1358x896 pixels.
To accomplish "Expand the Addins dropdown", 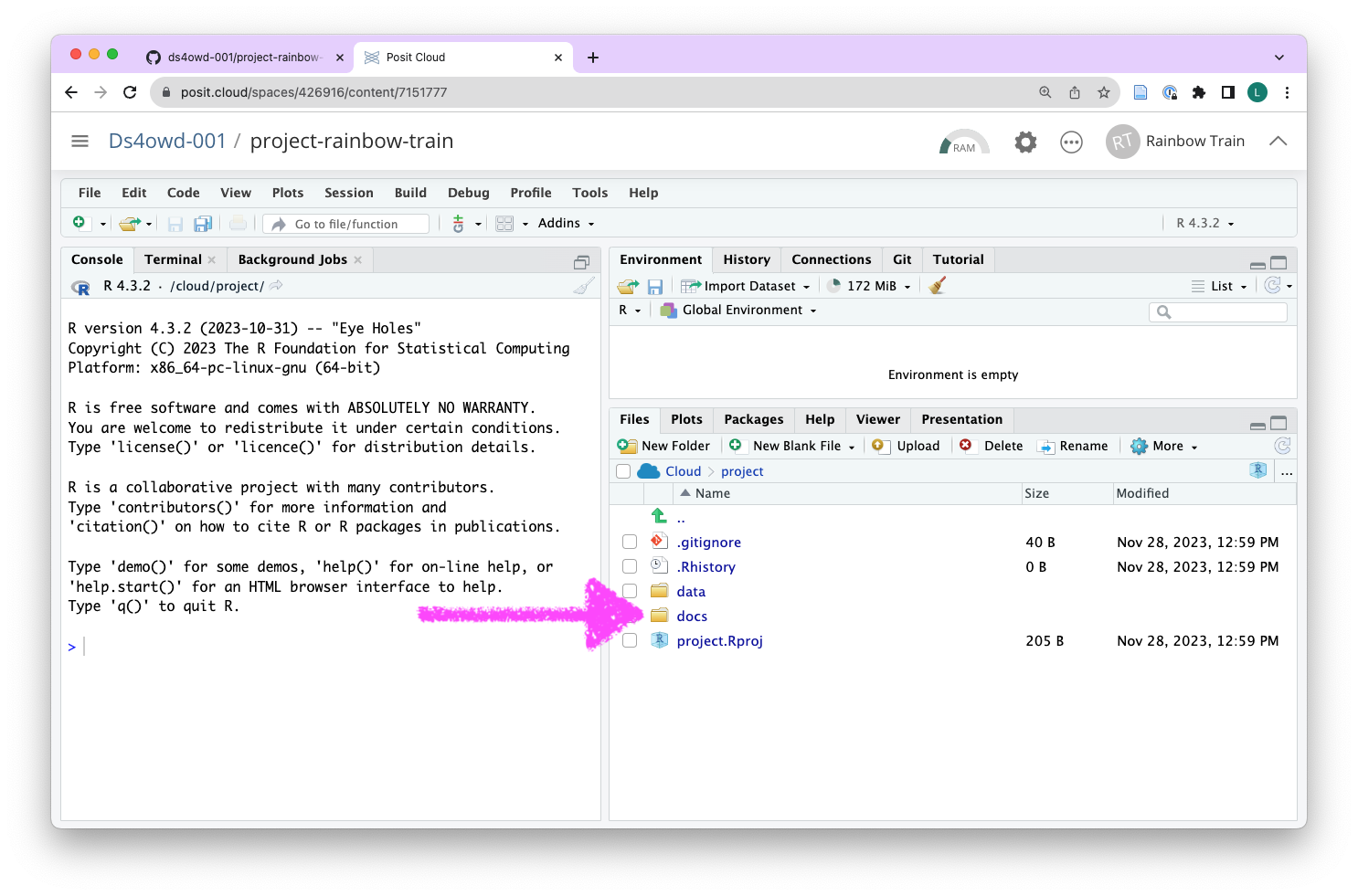I will [x=566, y=224].
